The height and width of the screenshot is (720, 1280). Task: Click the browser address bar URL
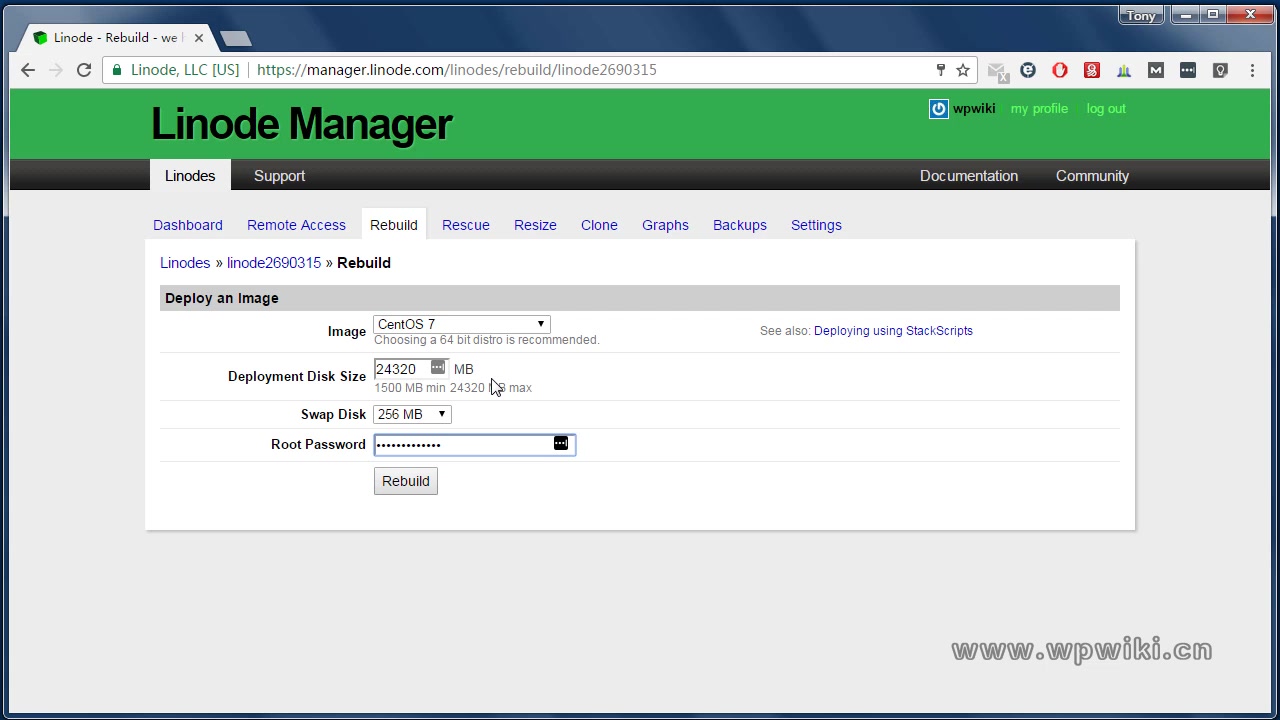(x=457, y=70)
